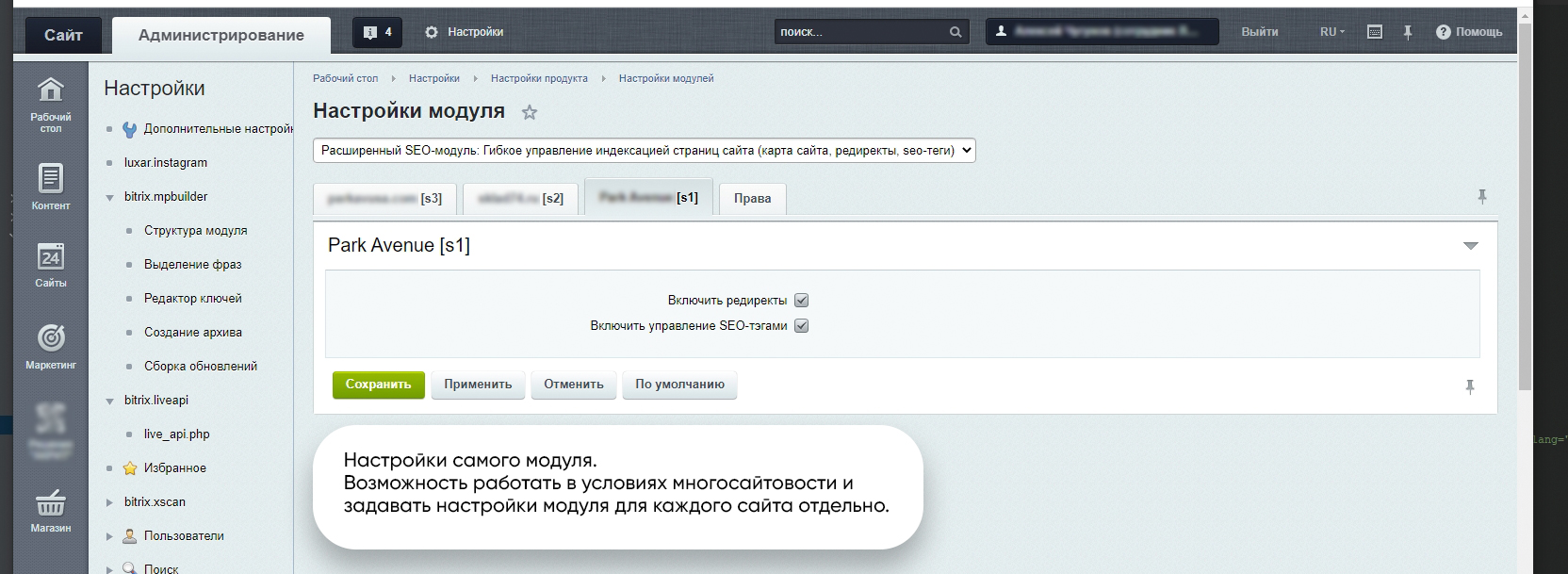Screen dimensions: 1568x574
Task: Click into the поиск input field
Action: pyautogui.click(x=857, y=32)
